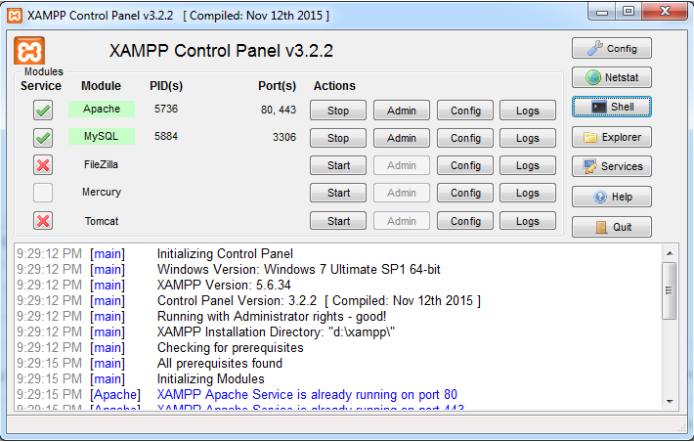Viewport: 694px width, 442px height.
Task: Start the Mercury module
Action: click(338, 193)
